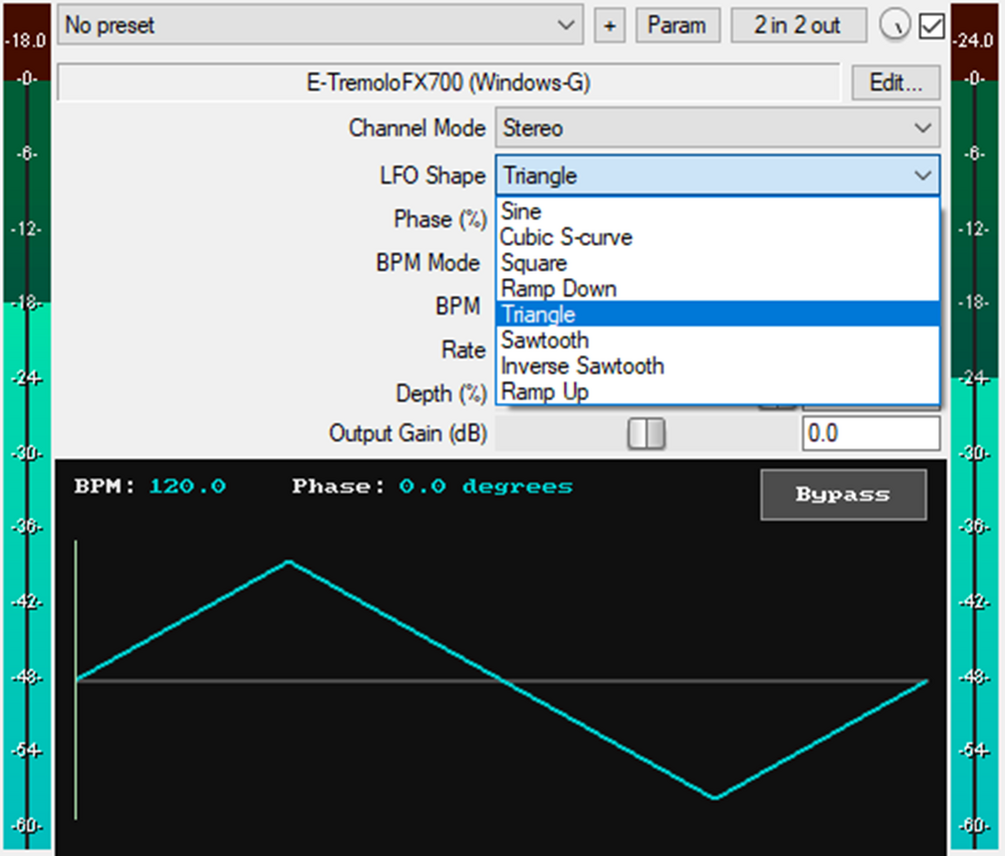Screen dimensions: 1005x856
Task: Click the plugin name E-TremoloFX700 field
Action: click(x=448, y=83)
